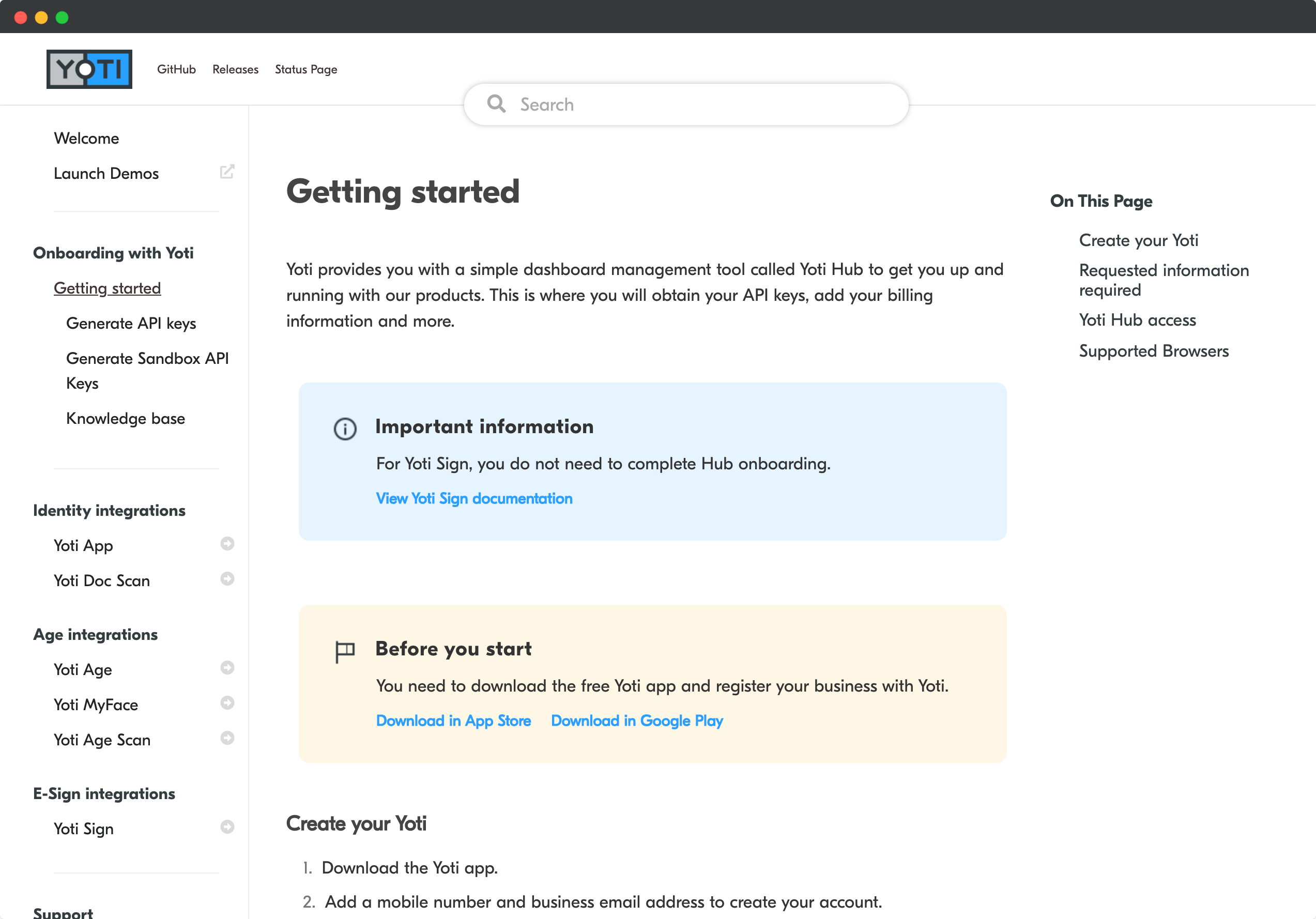Expand the Yoti App arrow in sidebar
The height and width of the screenshot is (919, 1316).
[227, 543]
